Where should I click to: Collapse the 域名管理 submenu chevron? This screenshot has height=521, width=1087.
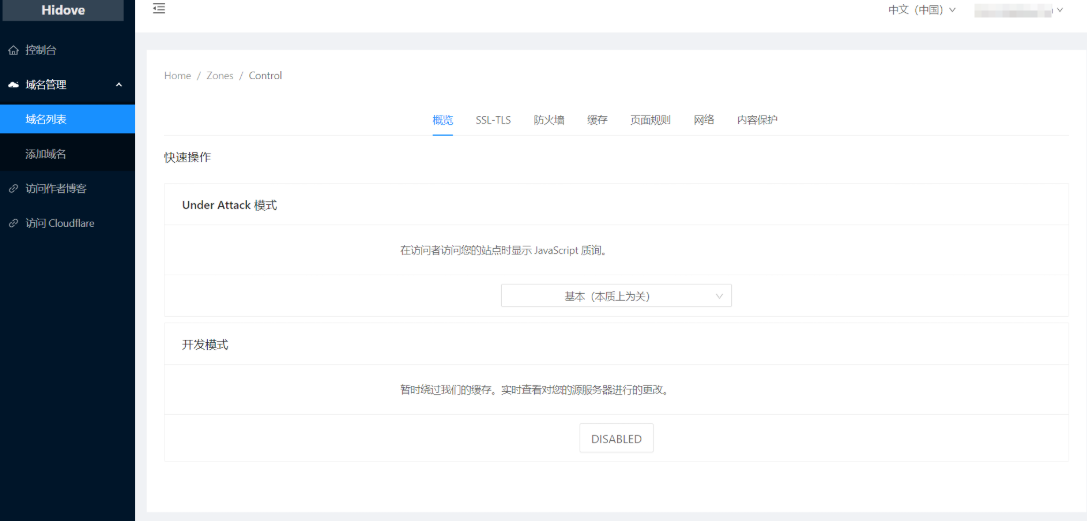click(x=119, y=85)
